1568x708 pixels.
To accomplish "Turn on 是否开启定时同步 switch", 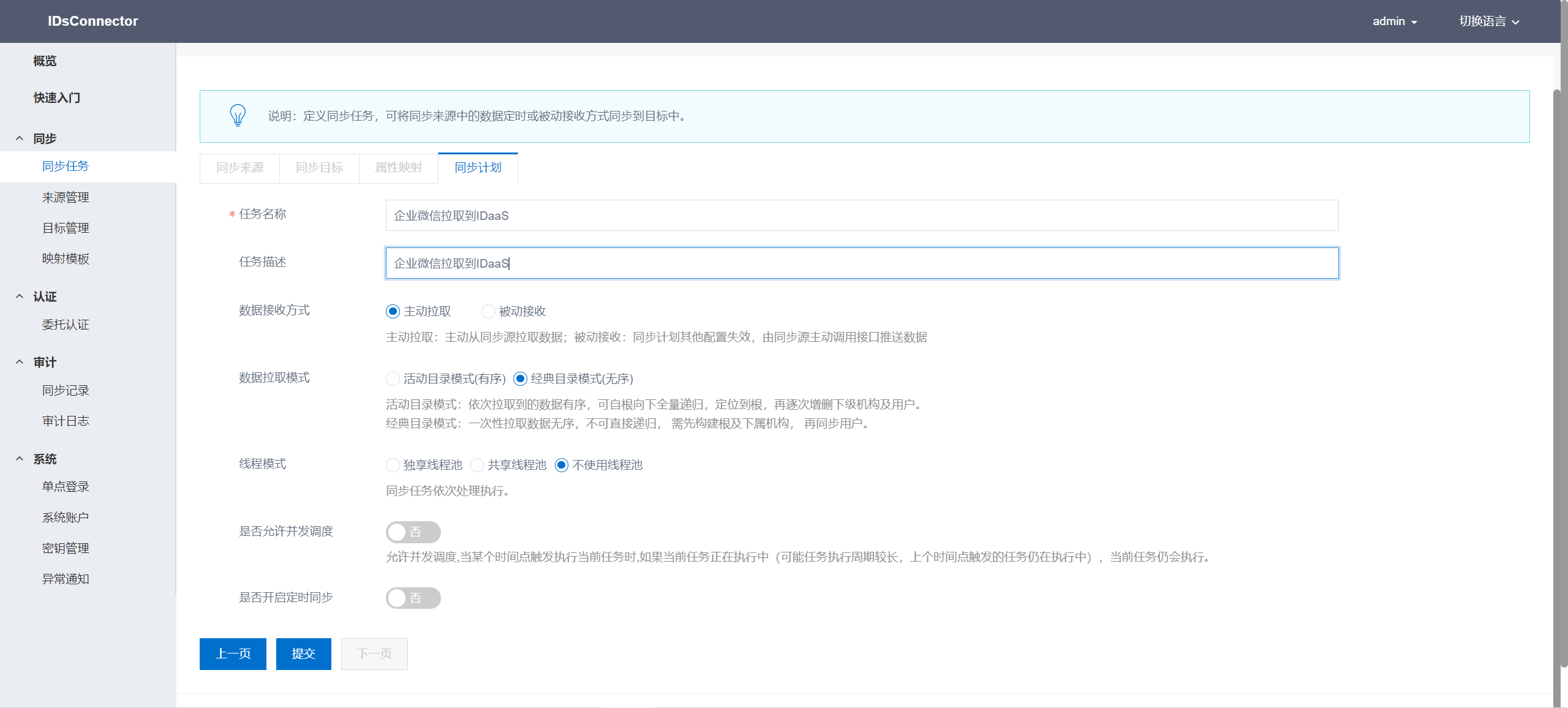I will (413, 598).
